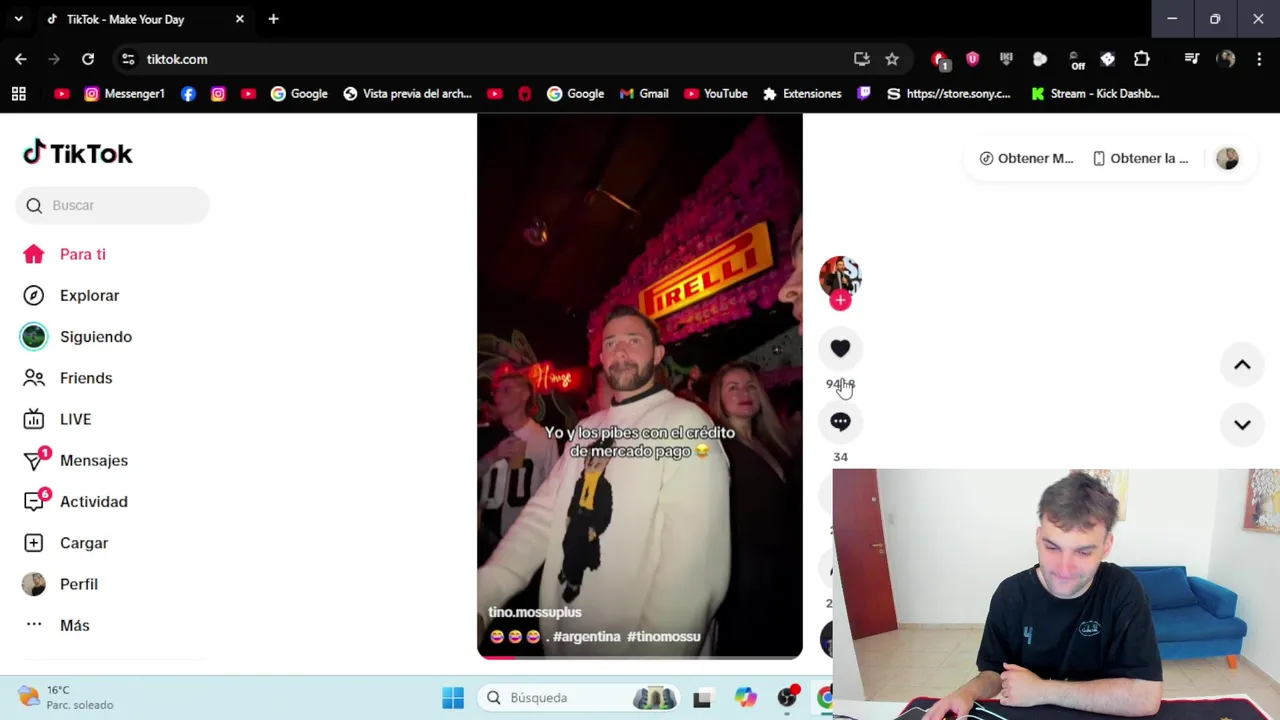Open Stream - Kick Dashb... bookmark
The image size is (1280, 720).
(1095, 94)
